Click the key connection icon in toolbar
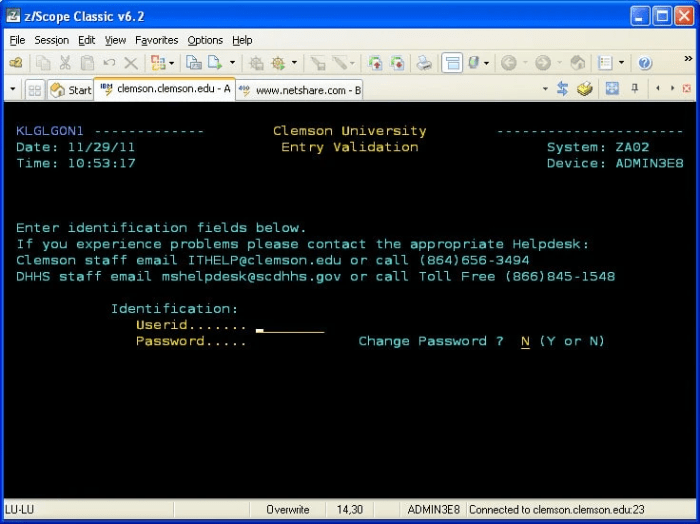The width and height of the screenshot is (700, 524). pos(16,63)
